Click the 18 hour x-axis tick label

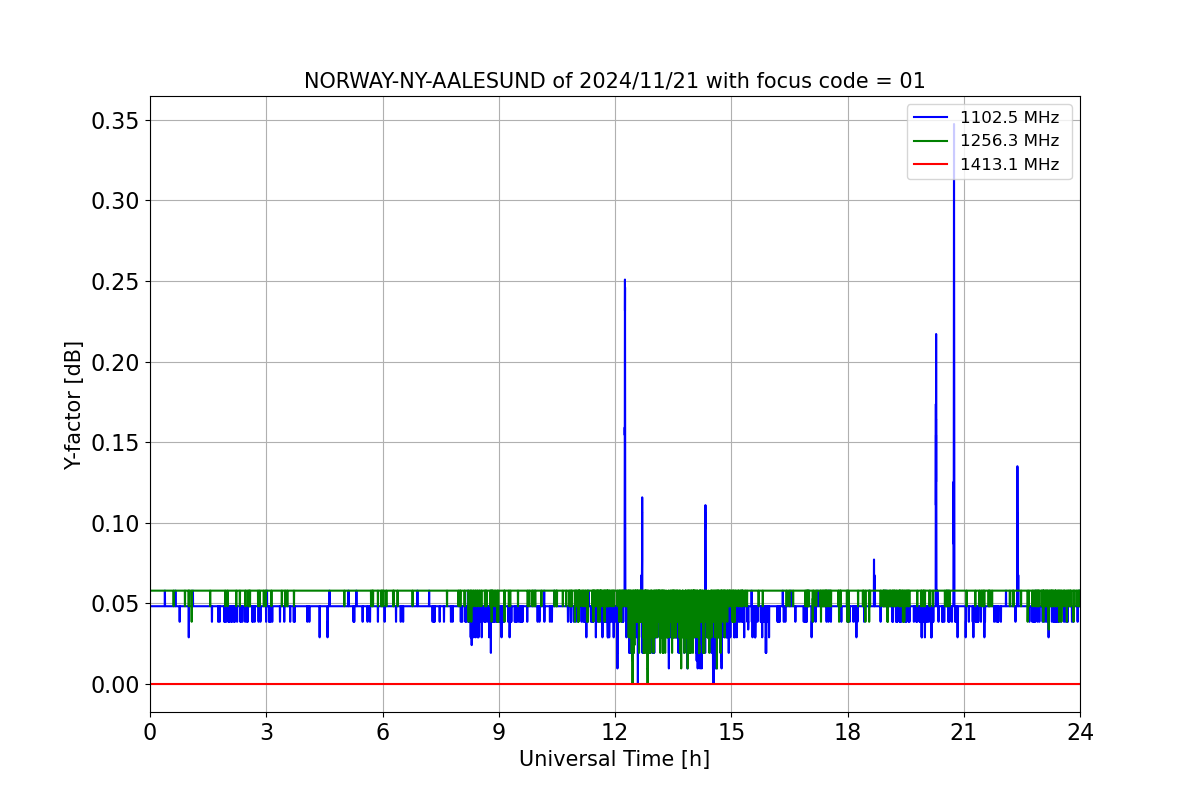[848, 731]
